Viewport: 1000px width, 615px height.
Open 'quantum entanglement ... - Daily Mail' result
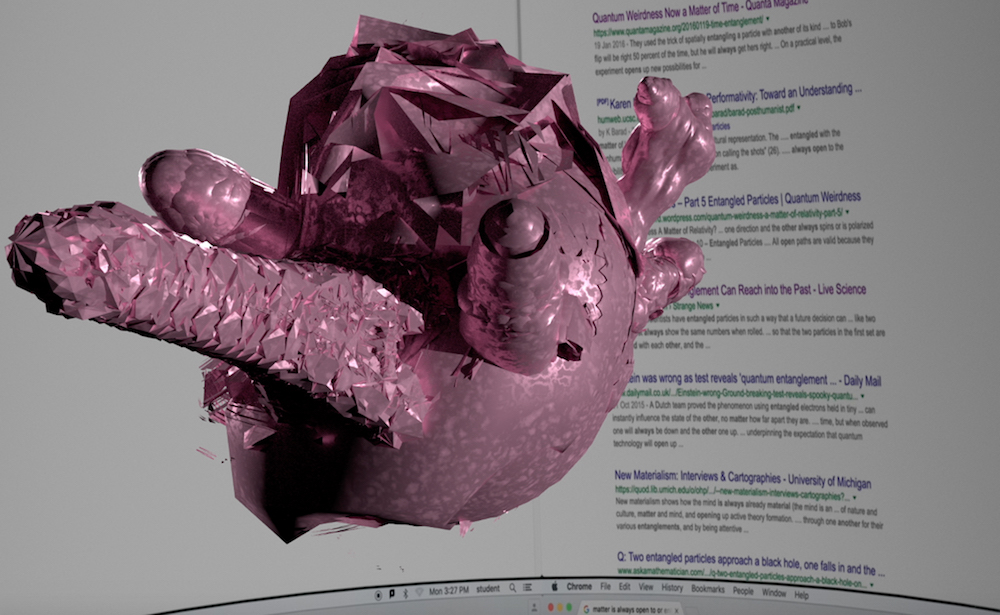pos(753,380)
